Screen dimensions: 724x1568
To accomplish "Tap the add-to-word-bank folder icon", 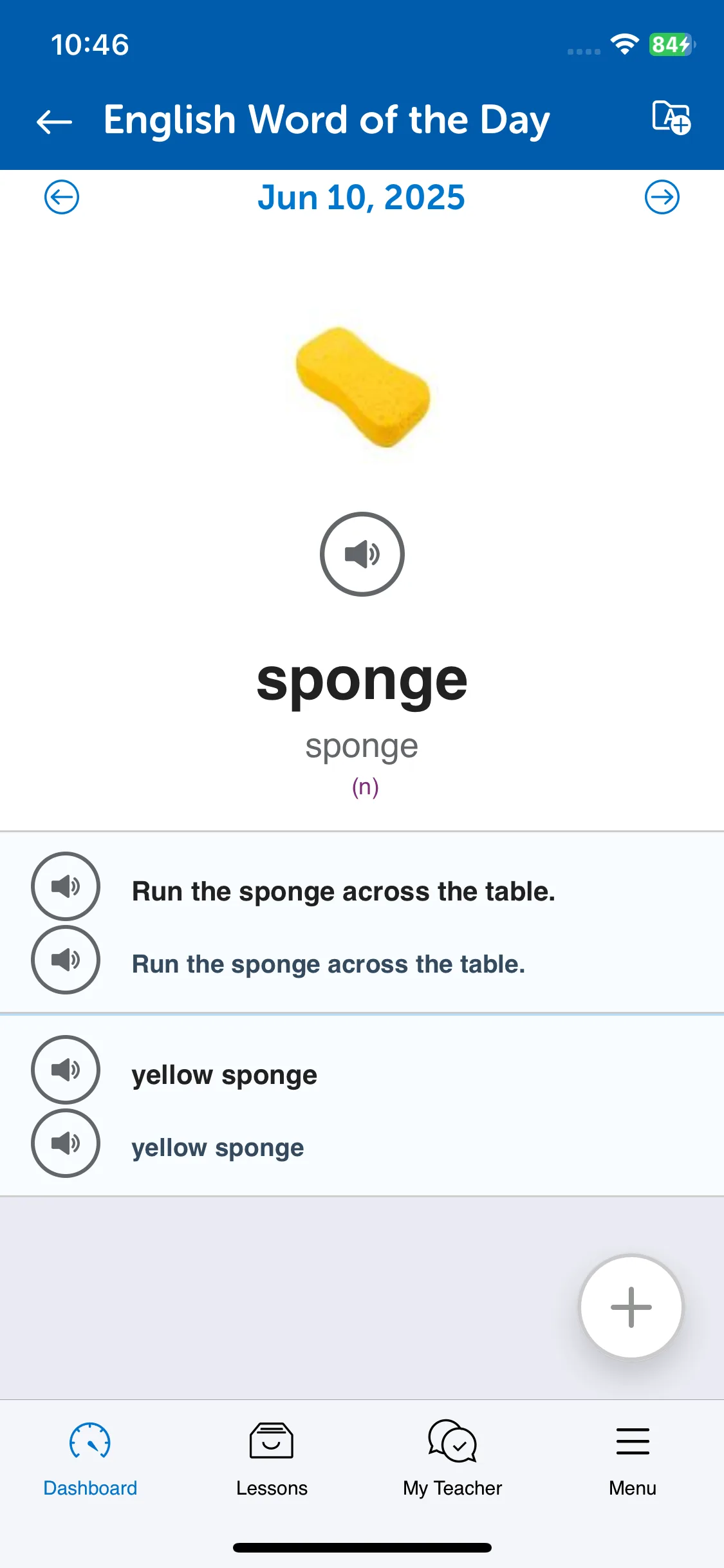I will pyautogui.click(x=671, y=118).
